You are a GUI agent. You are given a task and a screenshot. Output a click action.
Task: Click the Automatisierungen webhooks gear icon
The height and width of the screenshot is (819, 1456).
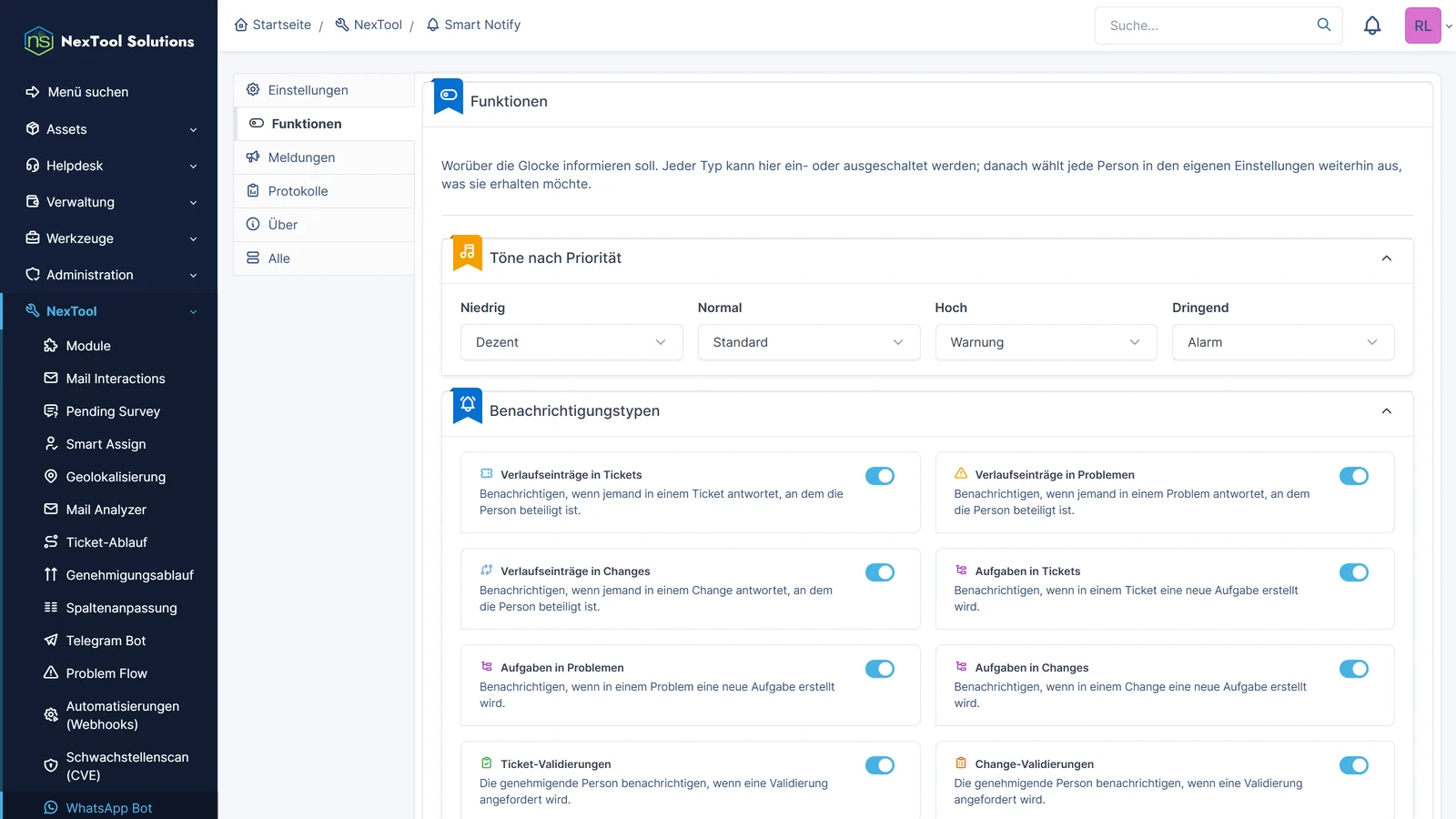click(x=51, y=714)
